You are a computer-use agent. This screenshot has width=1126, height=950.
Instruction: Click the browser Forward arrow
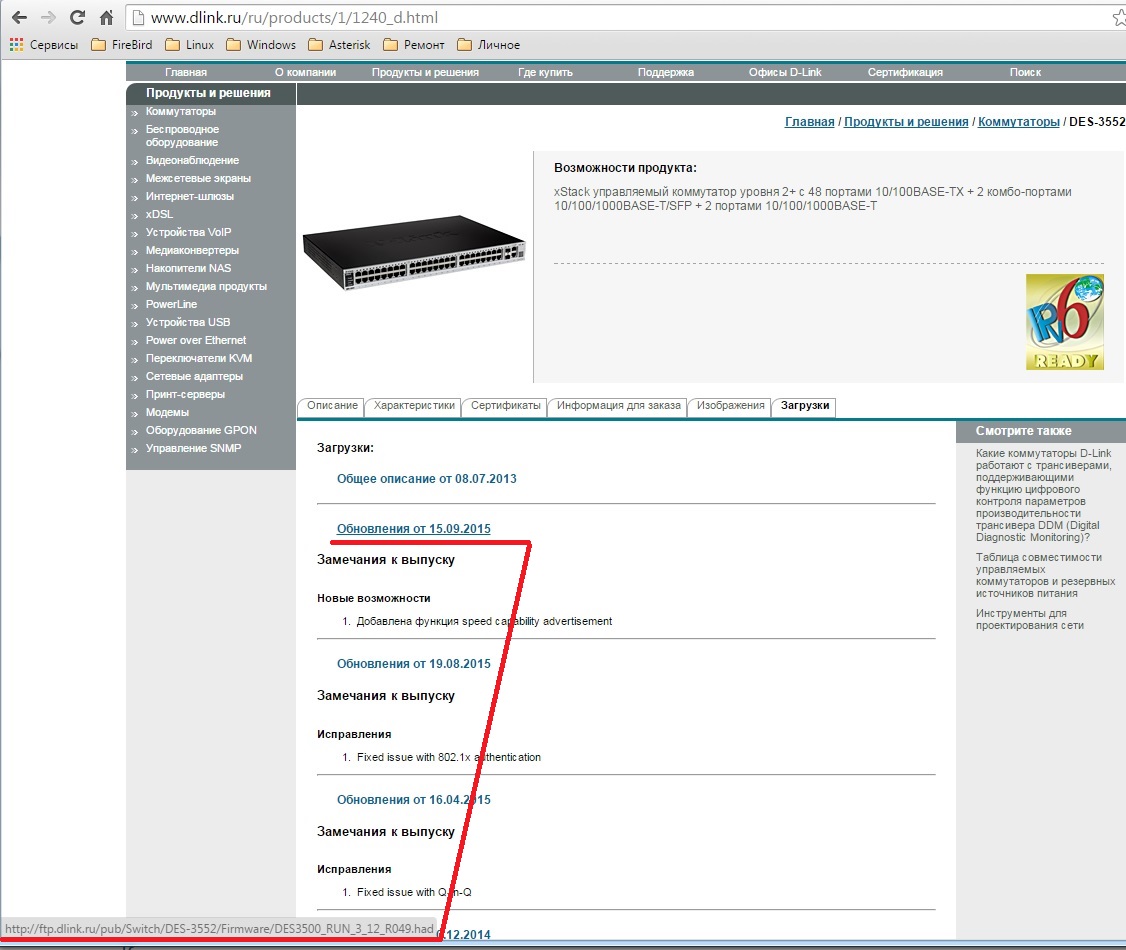pos(49,17)
